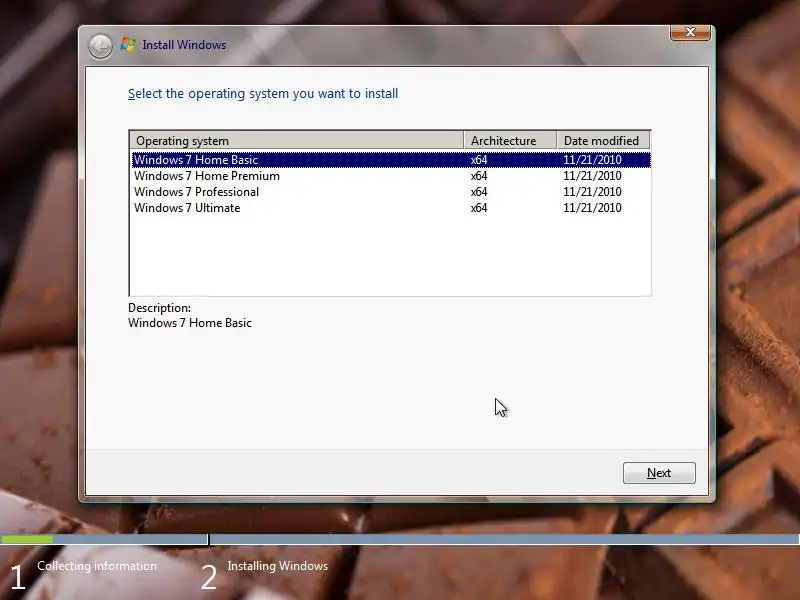The image size is (800, 600).
Task: Click x64 in the Home Basic row
Action: click(479, 160)
